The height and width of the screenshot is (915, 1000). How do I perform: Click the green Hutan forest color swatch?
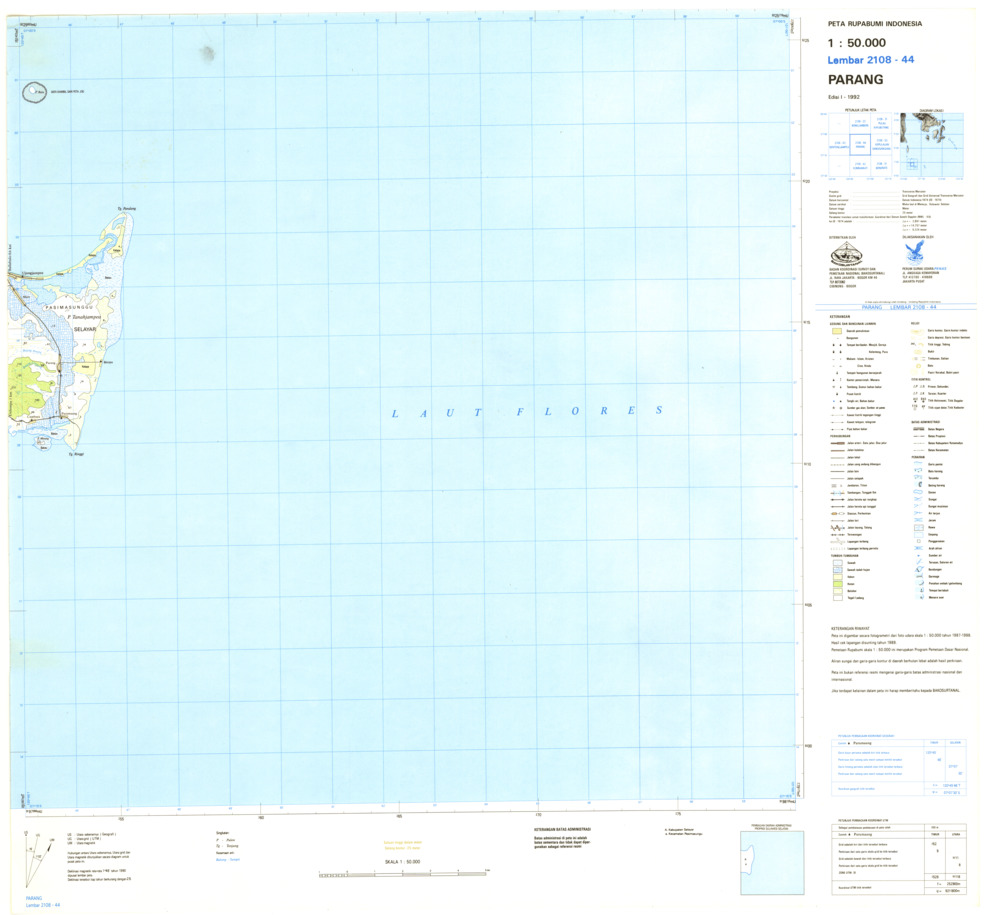(x=836, y=584)
